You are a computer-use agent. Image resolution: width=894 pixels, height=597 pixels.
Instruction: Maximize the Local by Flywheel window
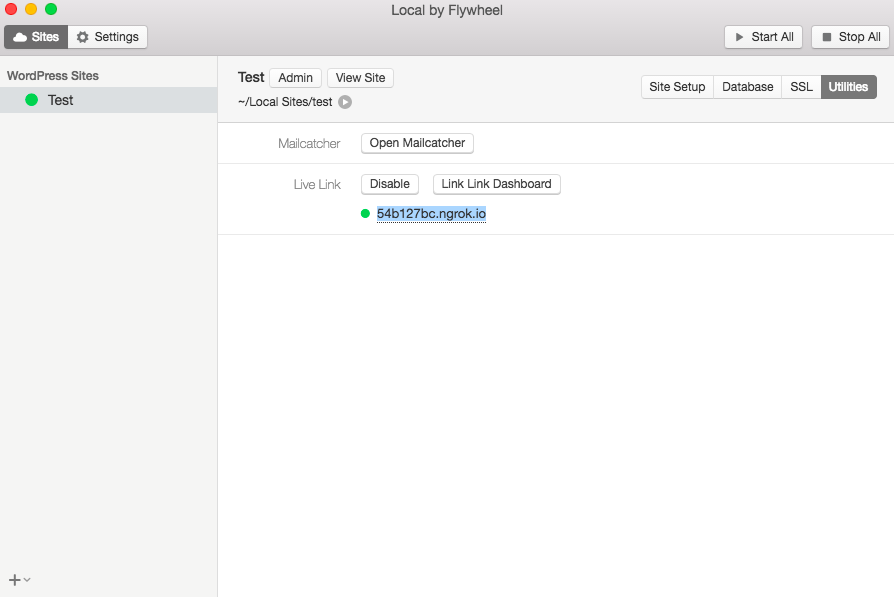click(x=51, y=9)
